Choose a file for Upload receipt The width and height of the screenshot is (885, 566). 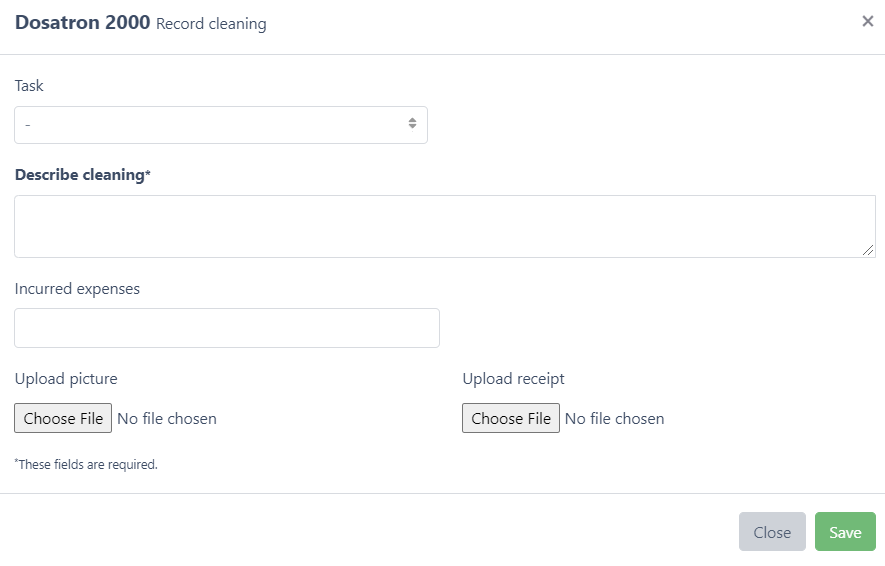(511, 418)
